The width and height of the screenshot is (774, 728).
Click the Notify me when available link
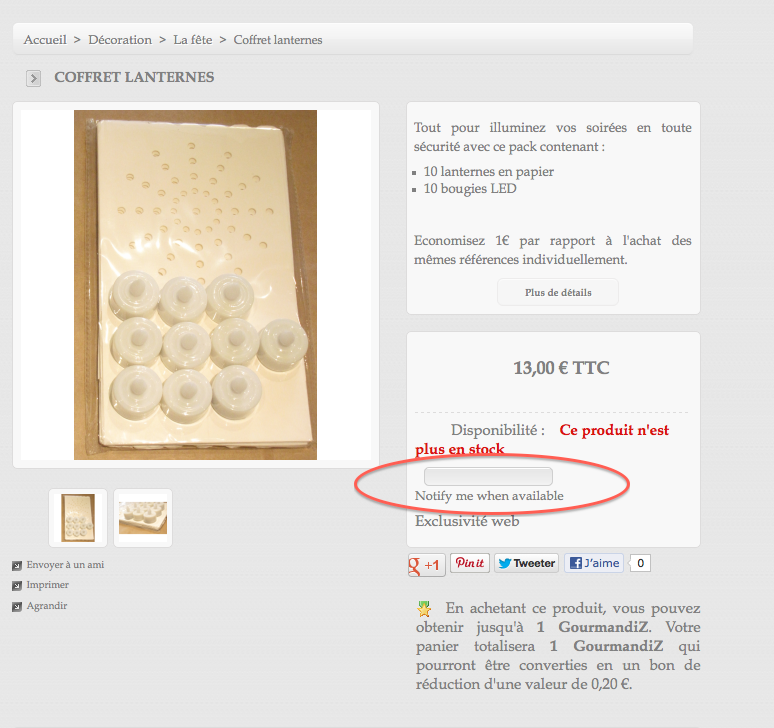[x=489, y=496]
